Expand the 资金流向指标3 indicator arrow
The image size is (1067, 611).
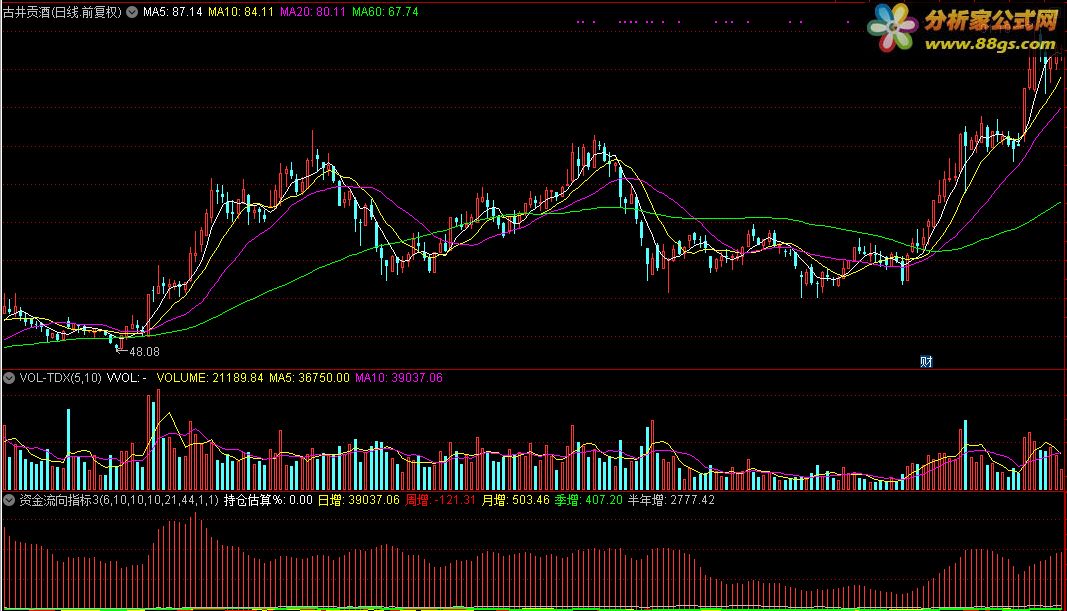tap(9, 500)
